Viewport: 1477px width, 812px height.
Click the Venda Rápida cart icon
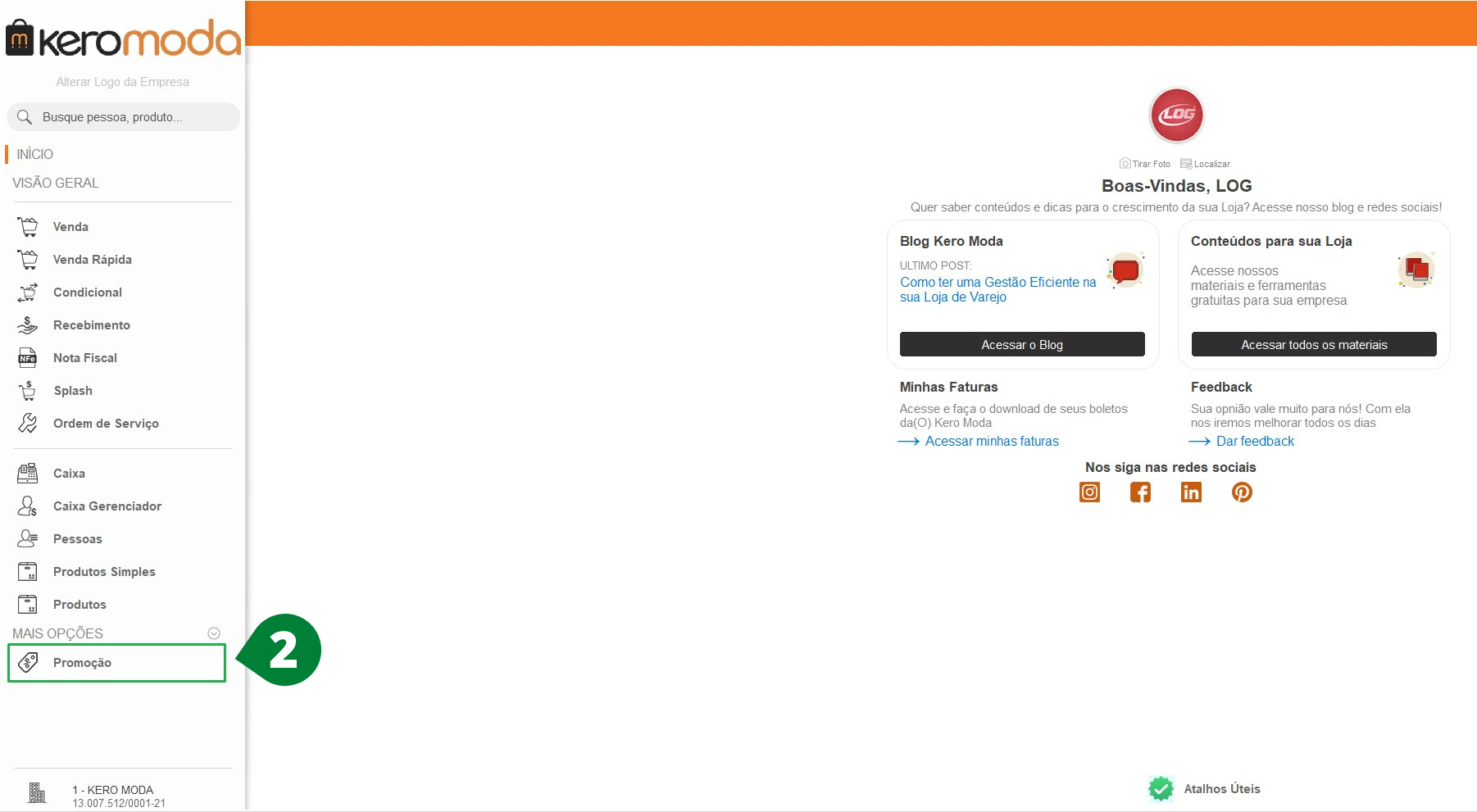(x=28, y=259)
